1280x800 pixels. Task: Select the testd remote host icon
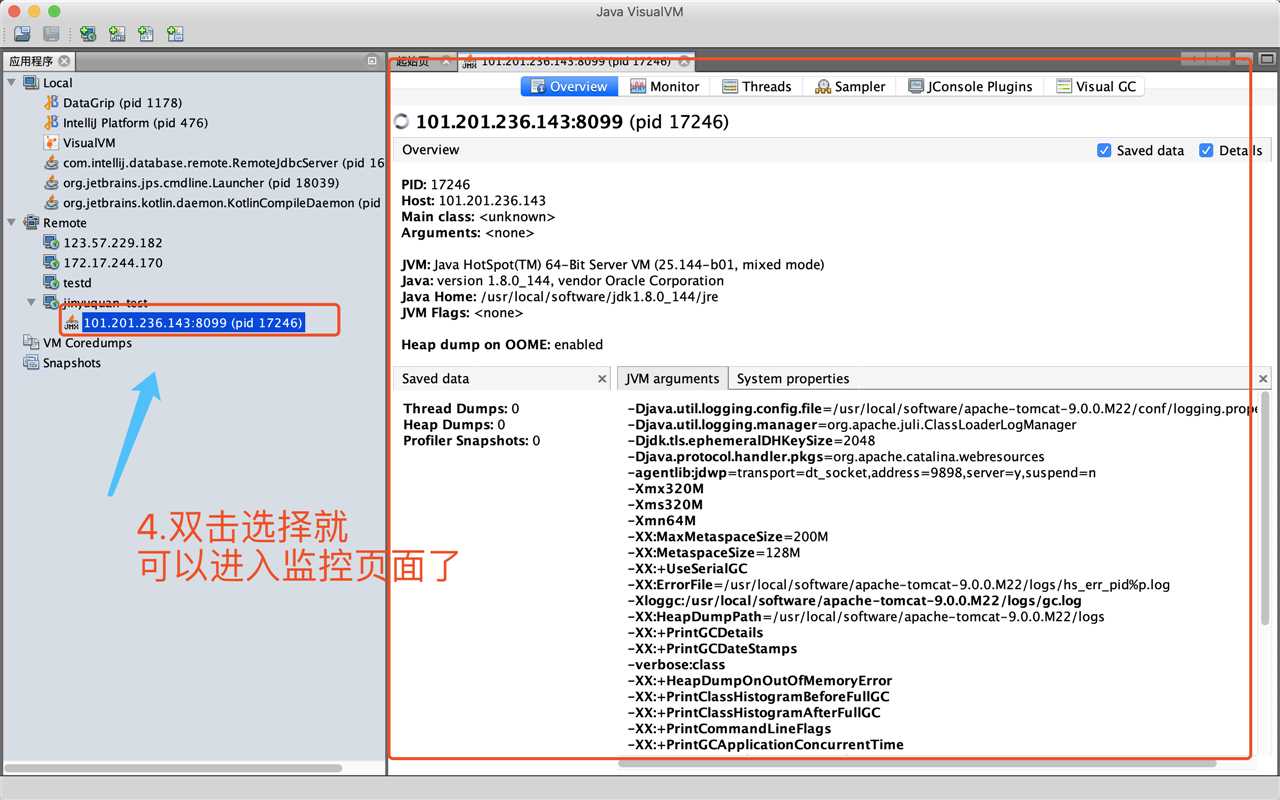(51, 283)
